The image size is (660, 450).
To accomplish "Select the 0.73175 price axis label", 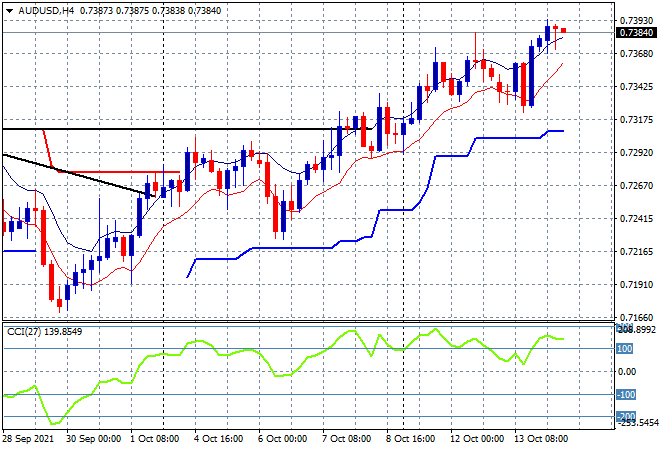I will [637, 120].
